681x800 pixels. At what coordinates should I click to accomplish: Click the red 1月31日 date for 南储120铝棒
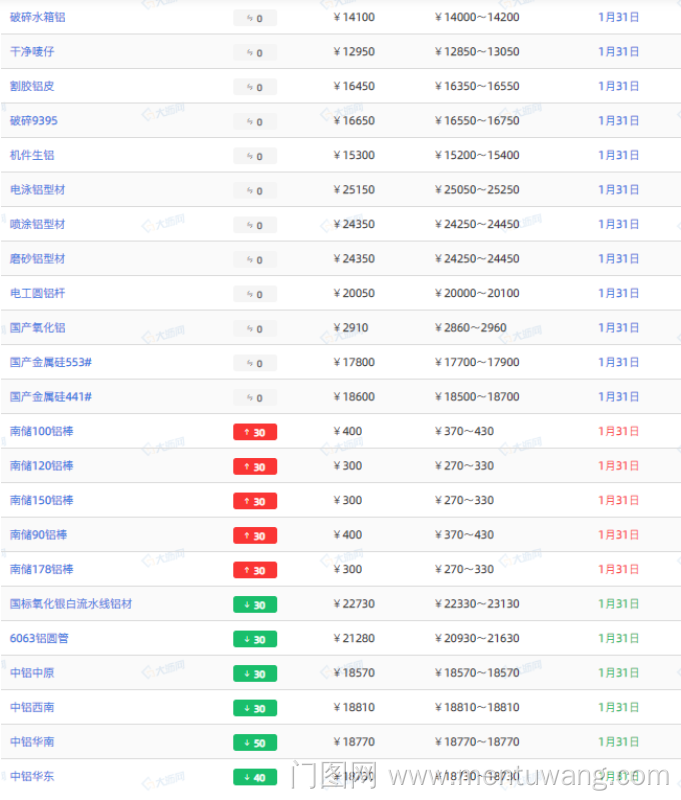pyautogui.click(x=618, y=466)
